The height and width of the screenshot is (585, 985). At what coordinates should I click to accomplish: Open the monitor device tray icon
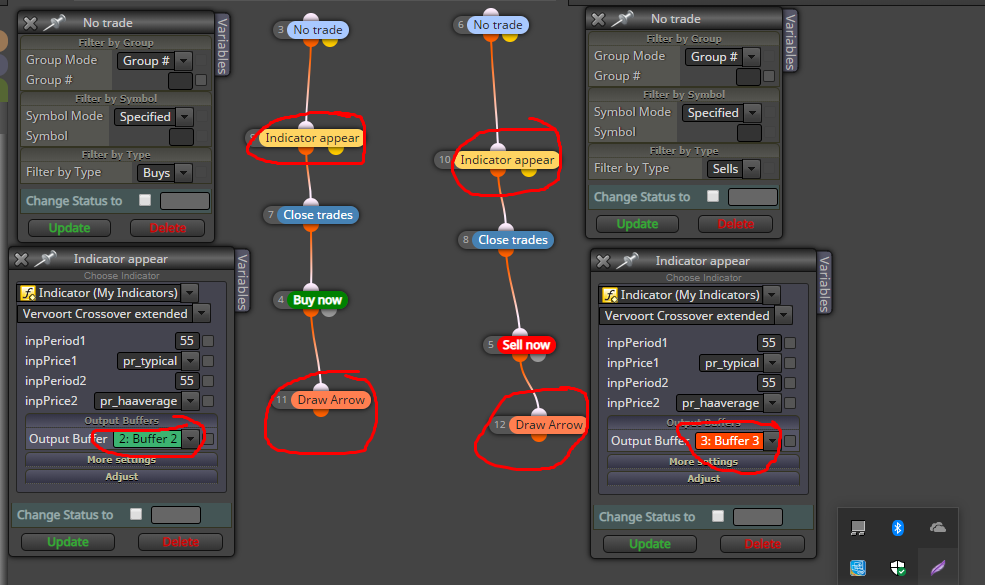857,528
